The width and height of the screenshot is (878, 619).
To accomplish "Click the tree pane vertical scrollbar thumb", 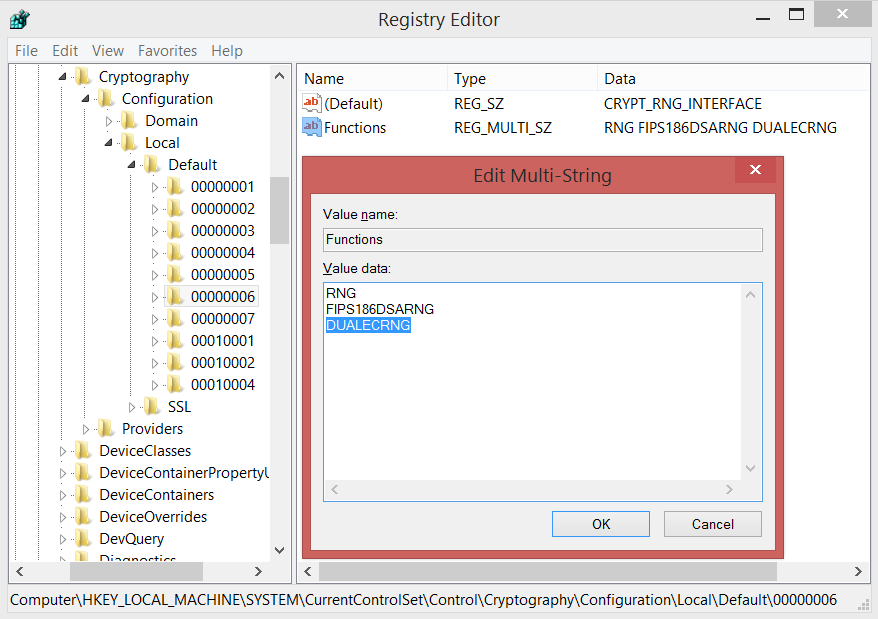I will [279, 210].
